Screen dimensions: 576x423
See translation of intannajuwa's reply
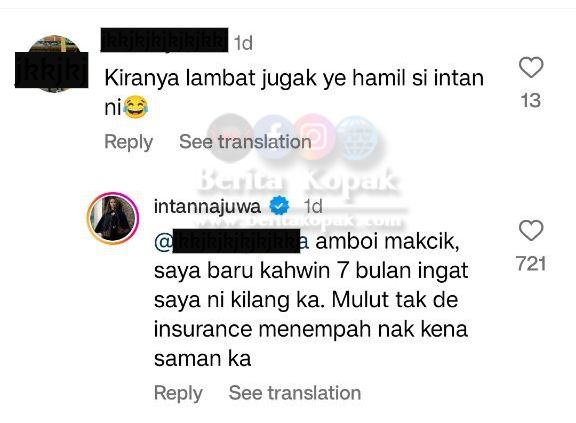pos(295,393)
